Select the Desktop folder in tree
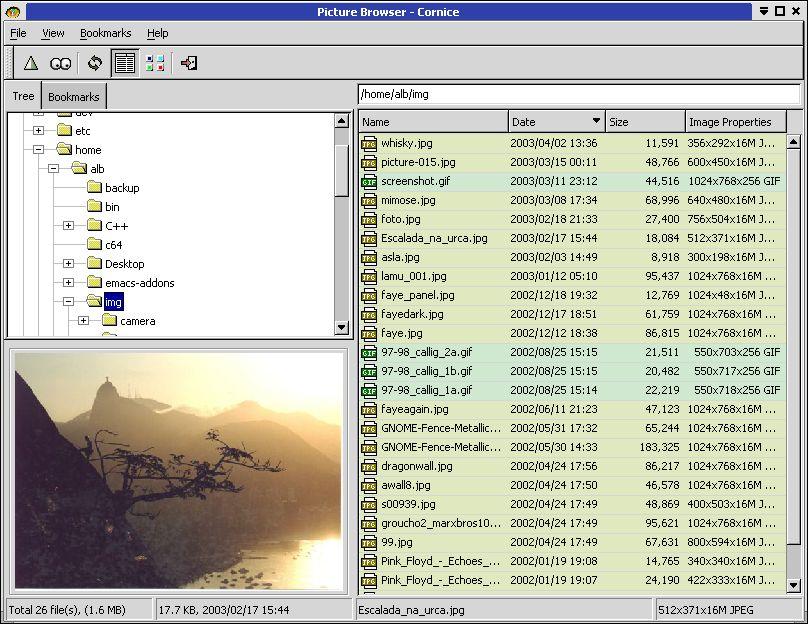 [124, 264]
